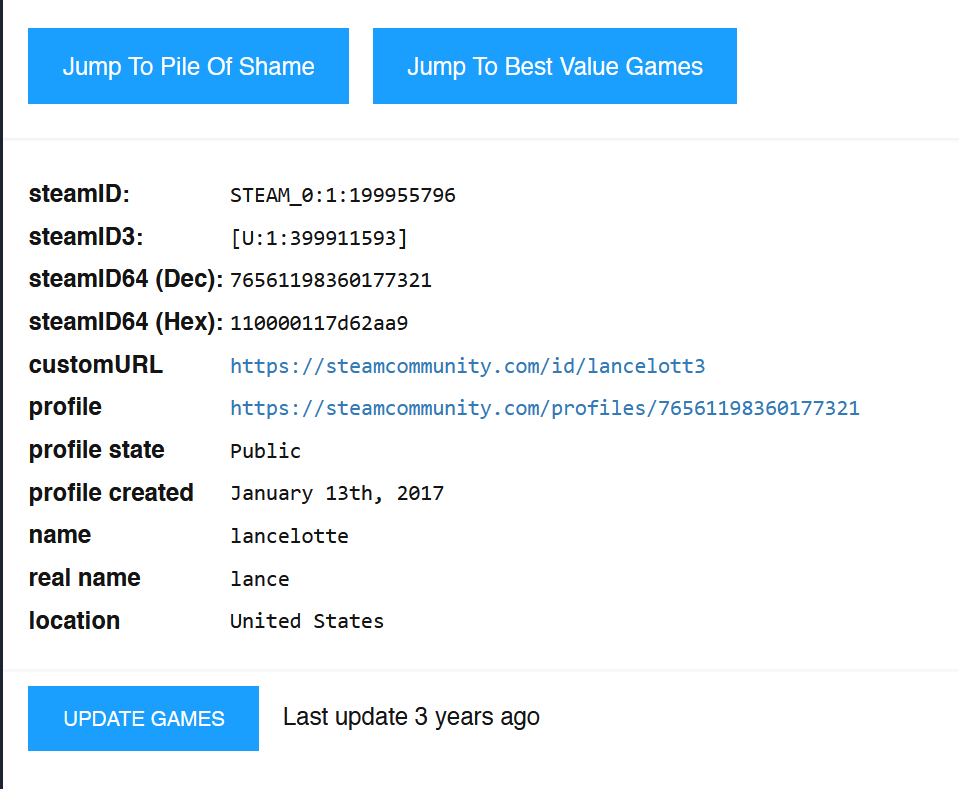Open the customURL steamcommunity lancelott3 link
The image size is (959, 789).
pos(467,366)
